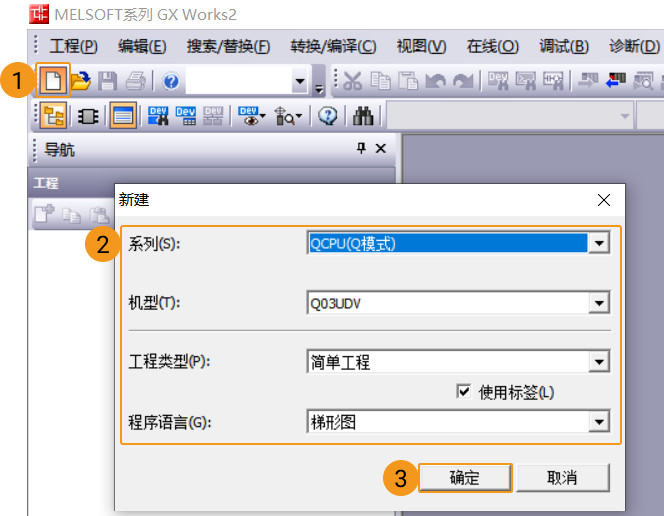Click the chip-shaped icon in second toolbar

pos(88,116)
